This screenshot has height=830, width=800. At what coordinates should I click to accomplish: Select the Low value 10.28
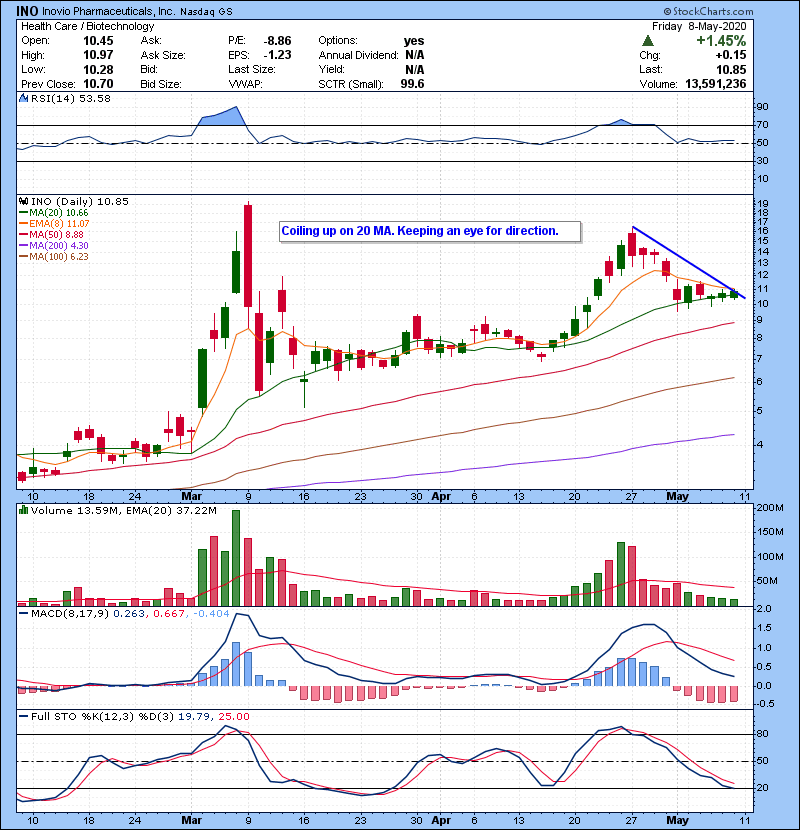click(98, 69)
